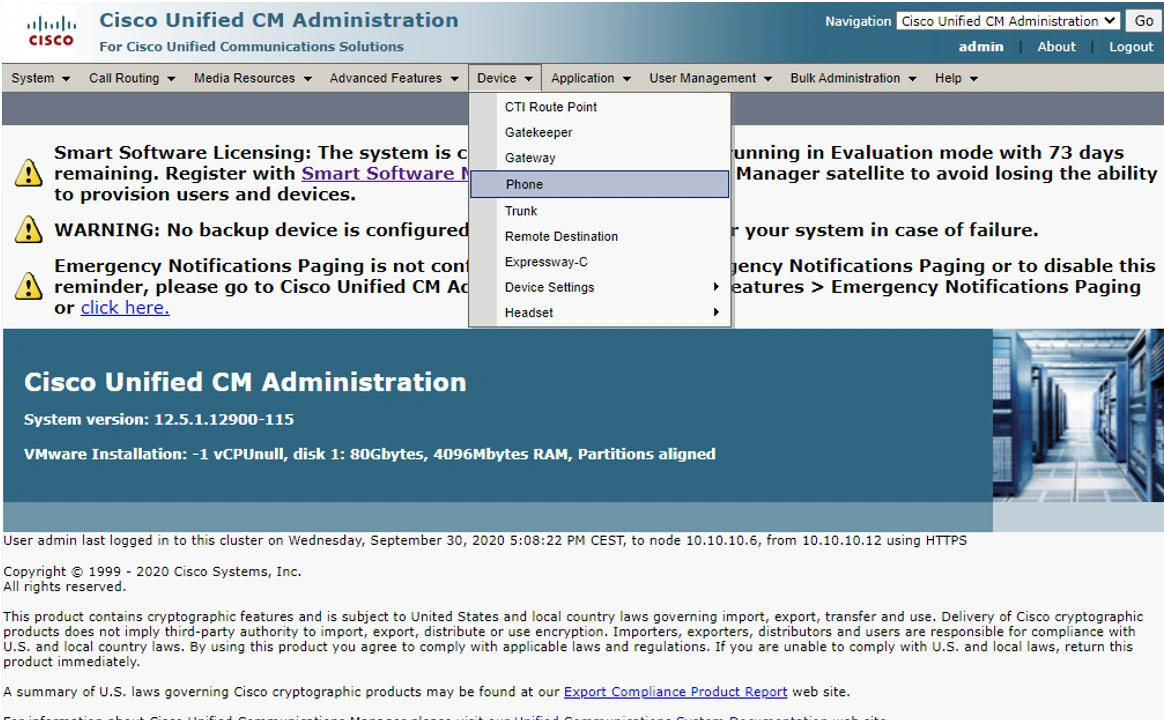Viewport: 1164px width, 720px height.
Task: Click warning icon beside Smart Software Licensing
Action: [x=28, y=173]
